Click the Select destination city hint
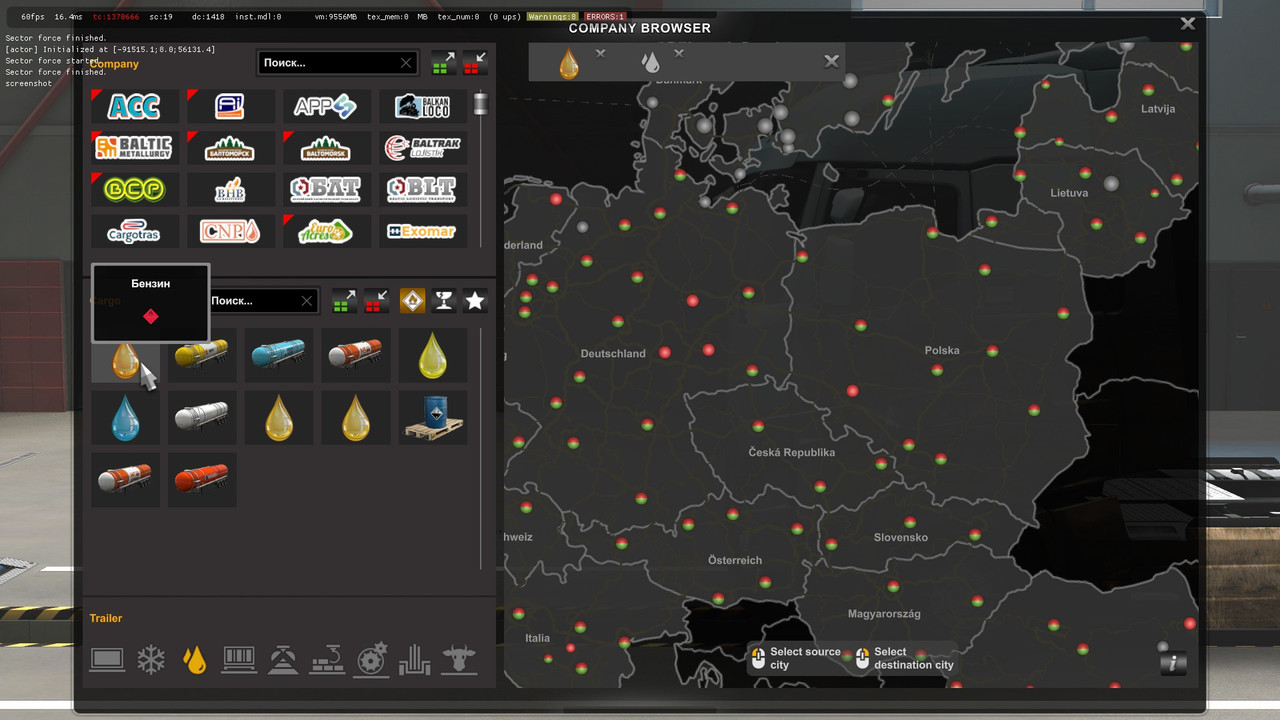Screen dimensions: 1280x720 click(x=903, y=658)
